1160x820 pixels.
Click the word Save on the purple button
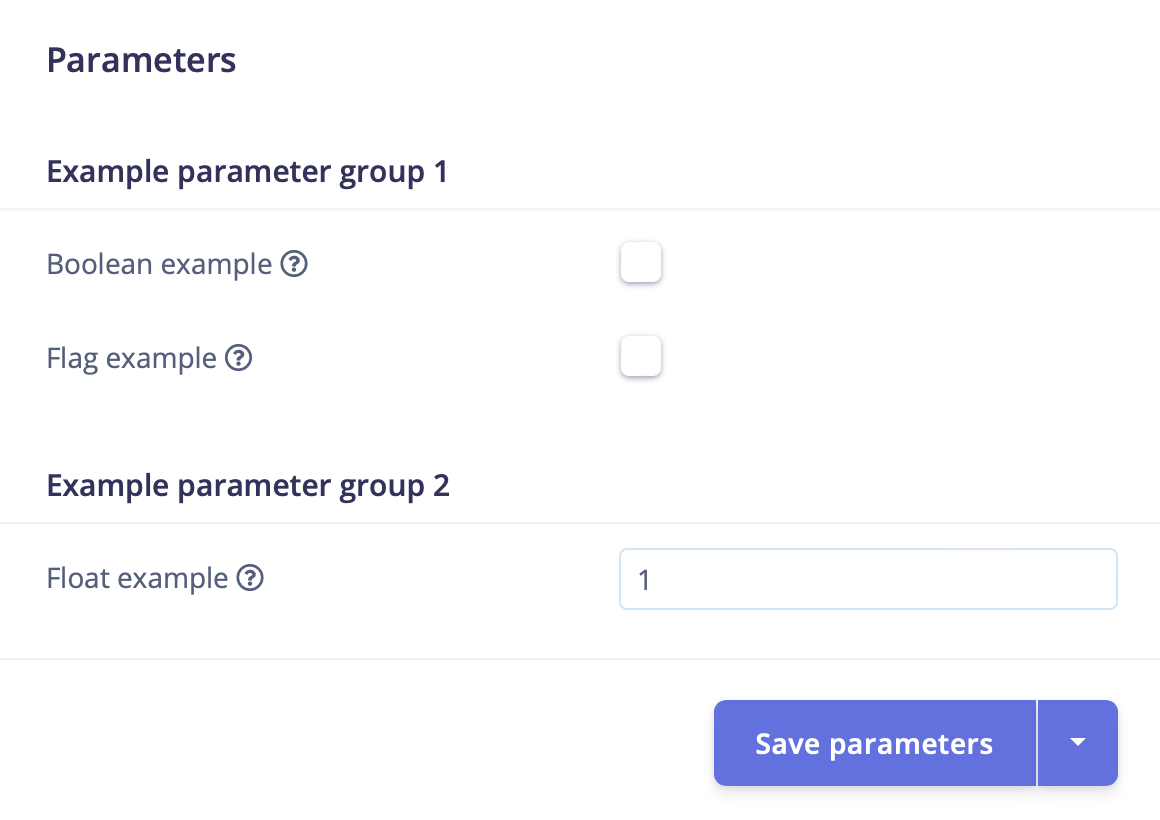pos(788,744)
